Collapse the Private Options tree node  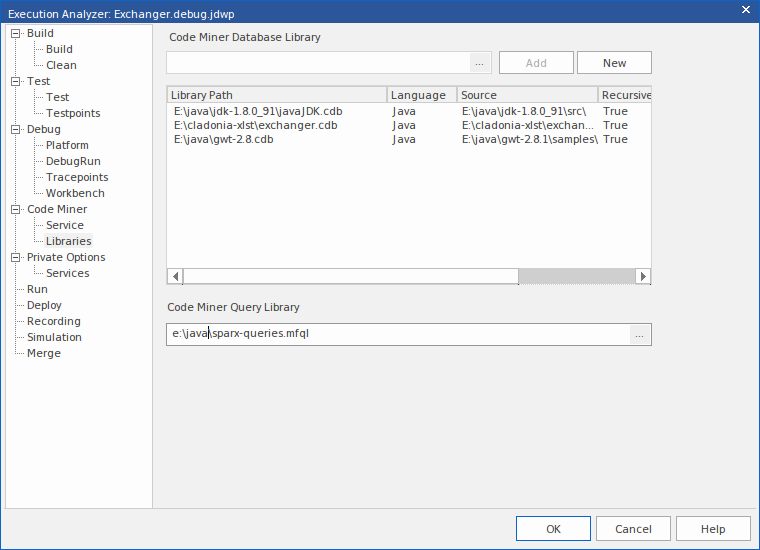click(16, 257)
